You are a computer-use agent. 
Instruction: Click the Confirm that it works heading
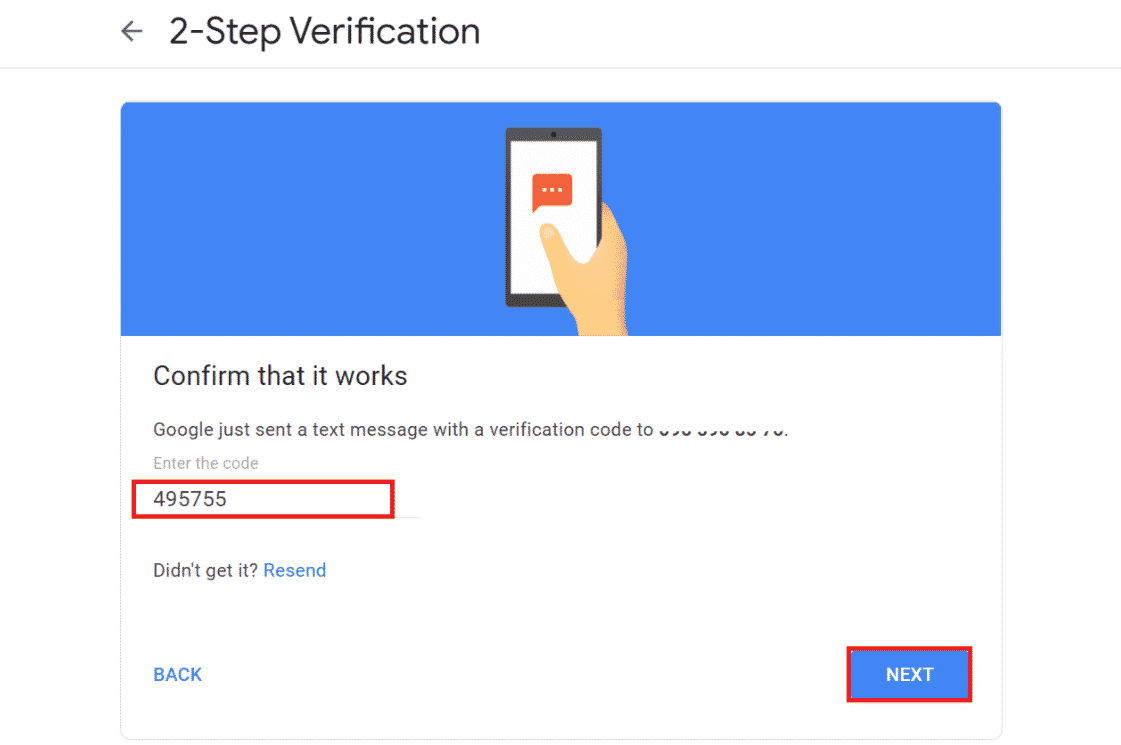[x=279, y=376]
